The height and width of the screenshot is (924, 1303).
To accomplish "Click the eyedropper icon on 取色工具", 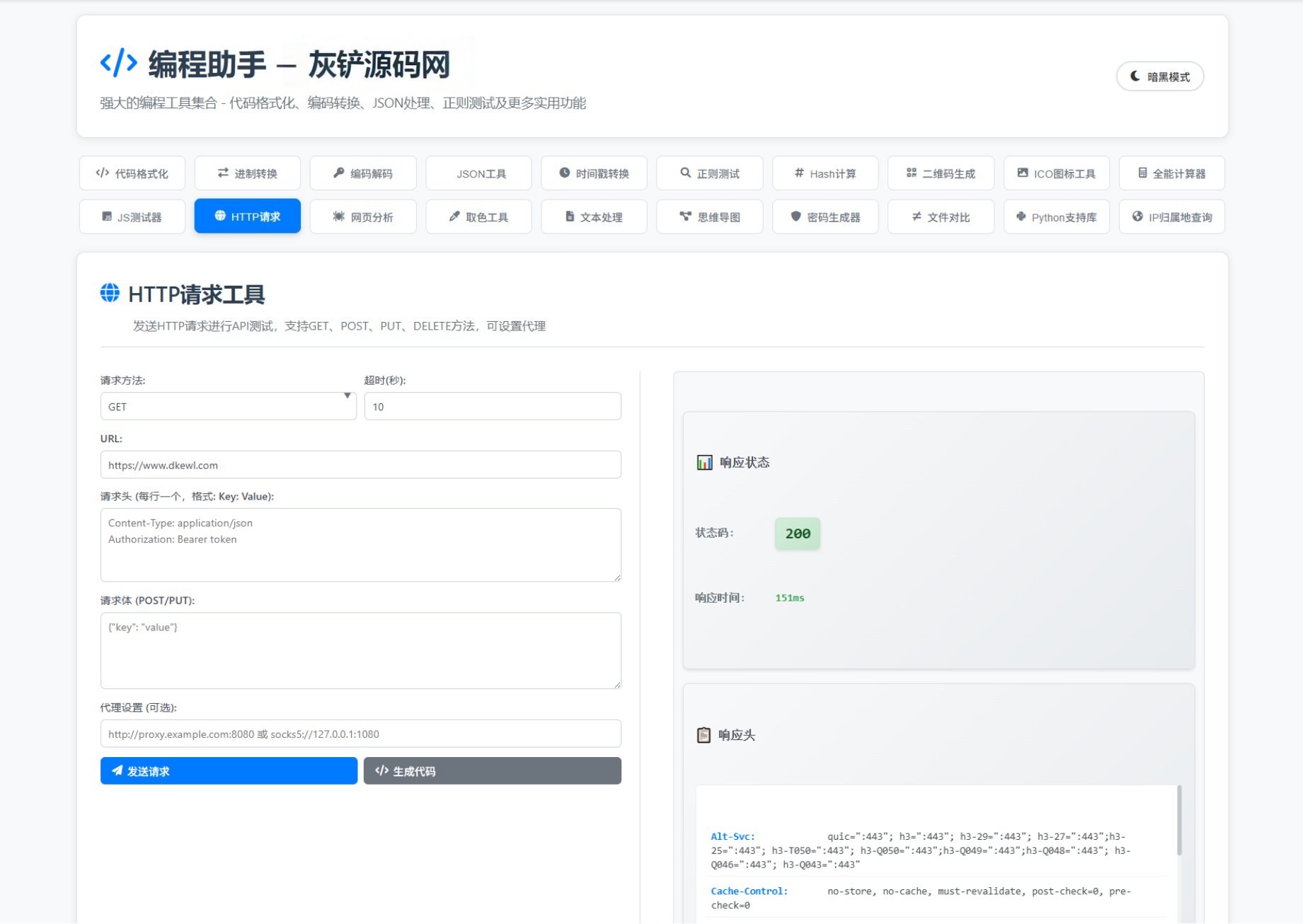I will pyautogui.click(x=454, y=216).
